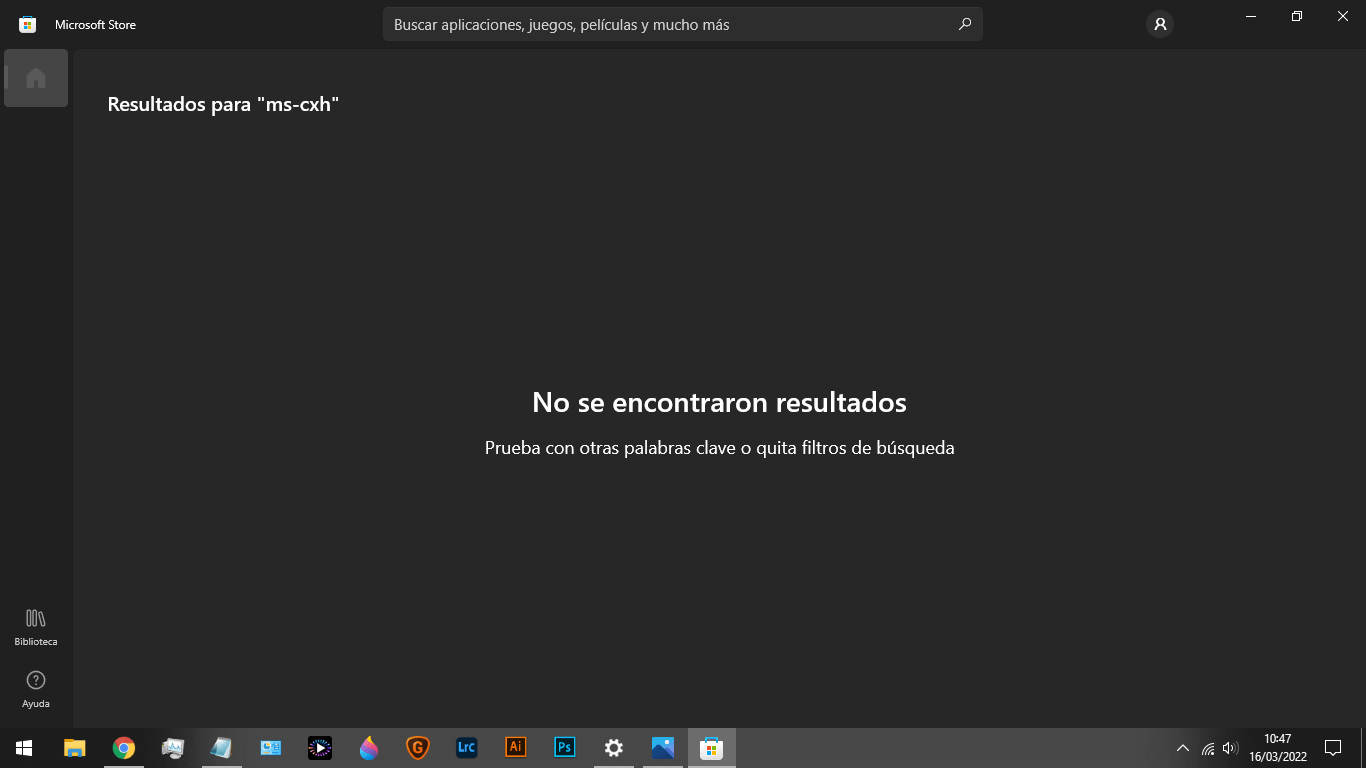Open File Explorer from the taskbar
The height and width of the screenshot is (768, 1366).
[x=75, y=748]
